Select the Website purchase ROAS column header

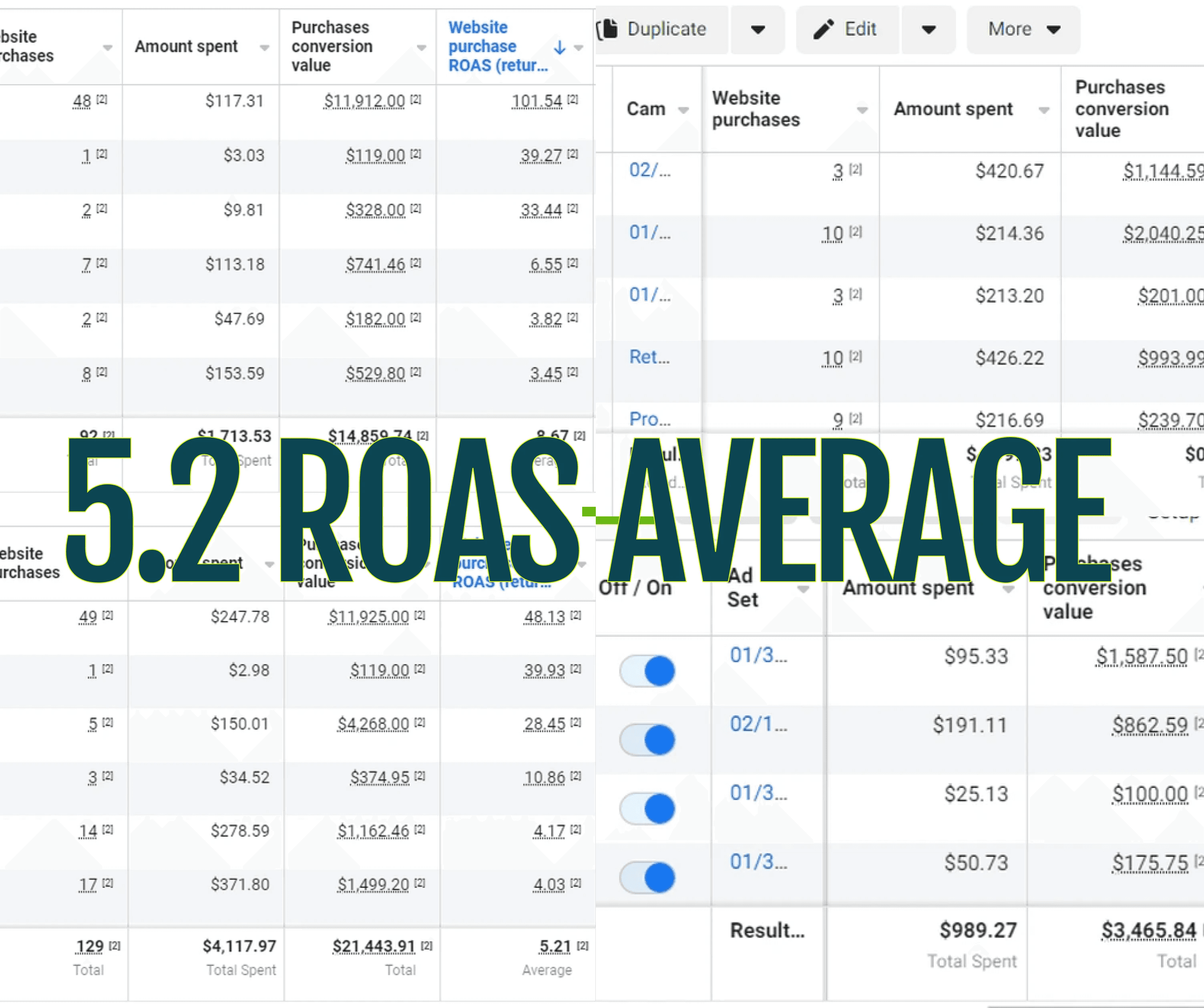click(498, 46)
